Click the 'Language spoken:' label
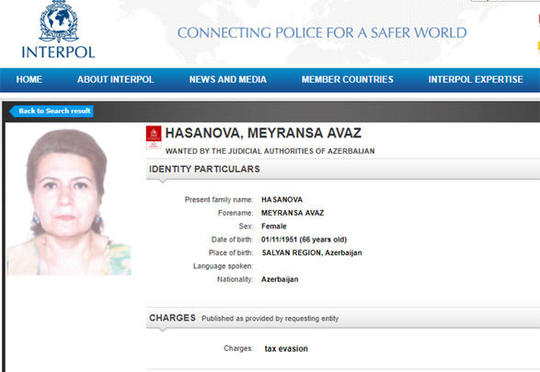540x372 pixels. click(223, 266)
